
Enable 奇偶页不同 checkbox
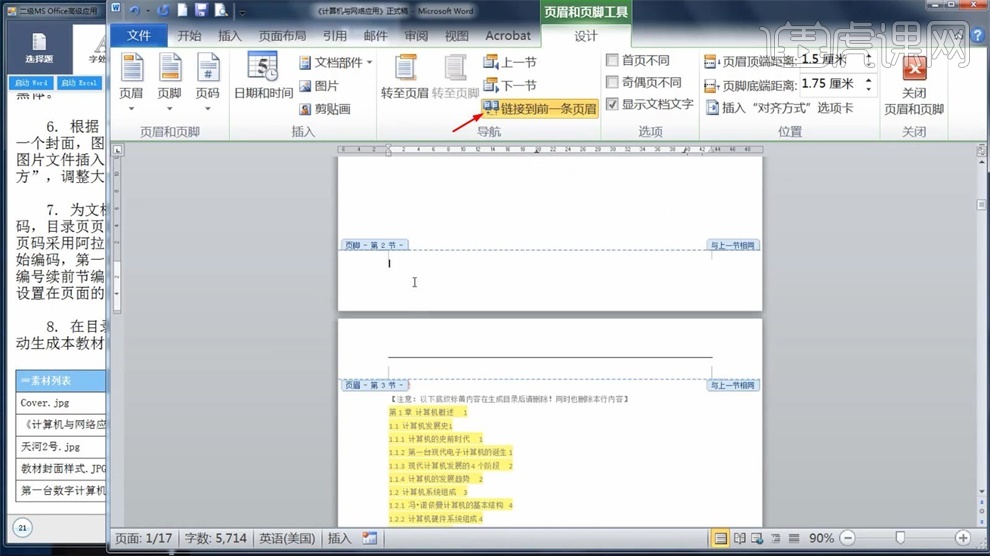coord(612,82)
